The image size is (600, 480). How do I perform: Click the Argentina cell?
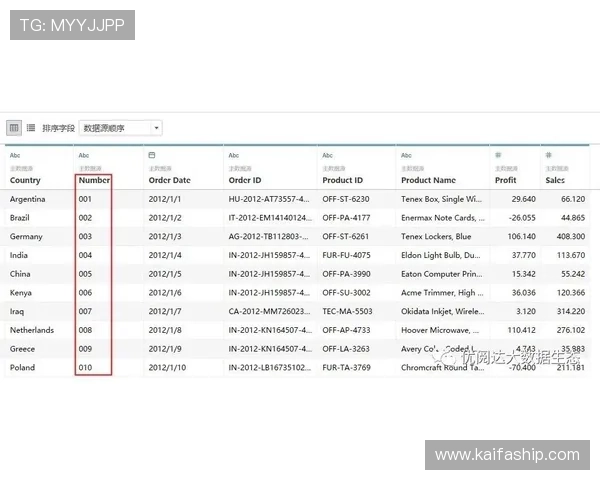(x=28, y=199)
